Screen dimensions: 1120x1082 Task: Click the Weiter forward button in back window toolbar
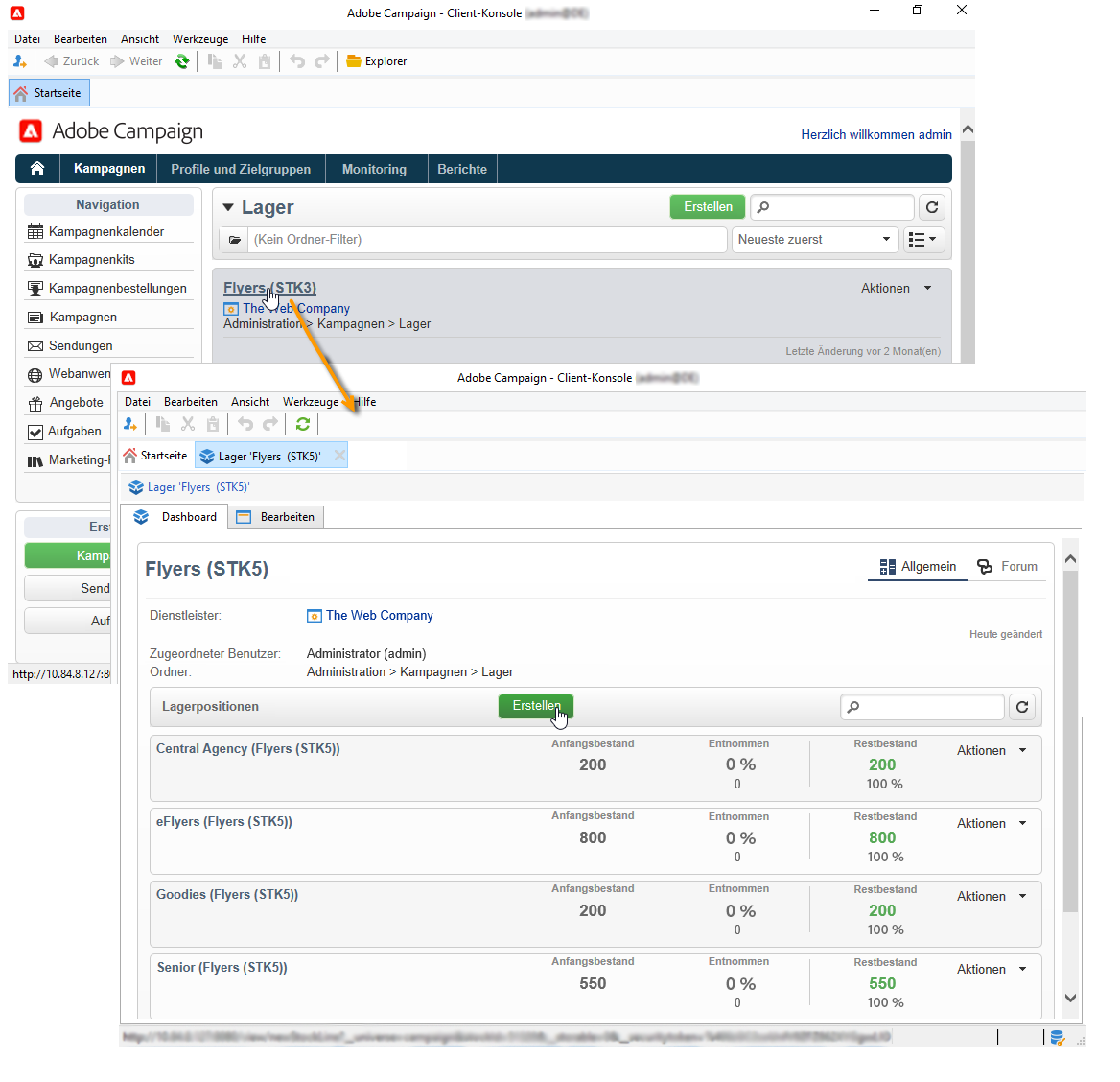(x=136, y=61)
